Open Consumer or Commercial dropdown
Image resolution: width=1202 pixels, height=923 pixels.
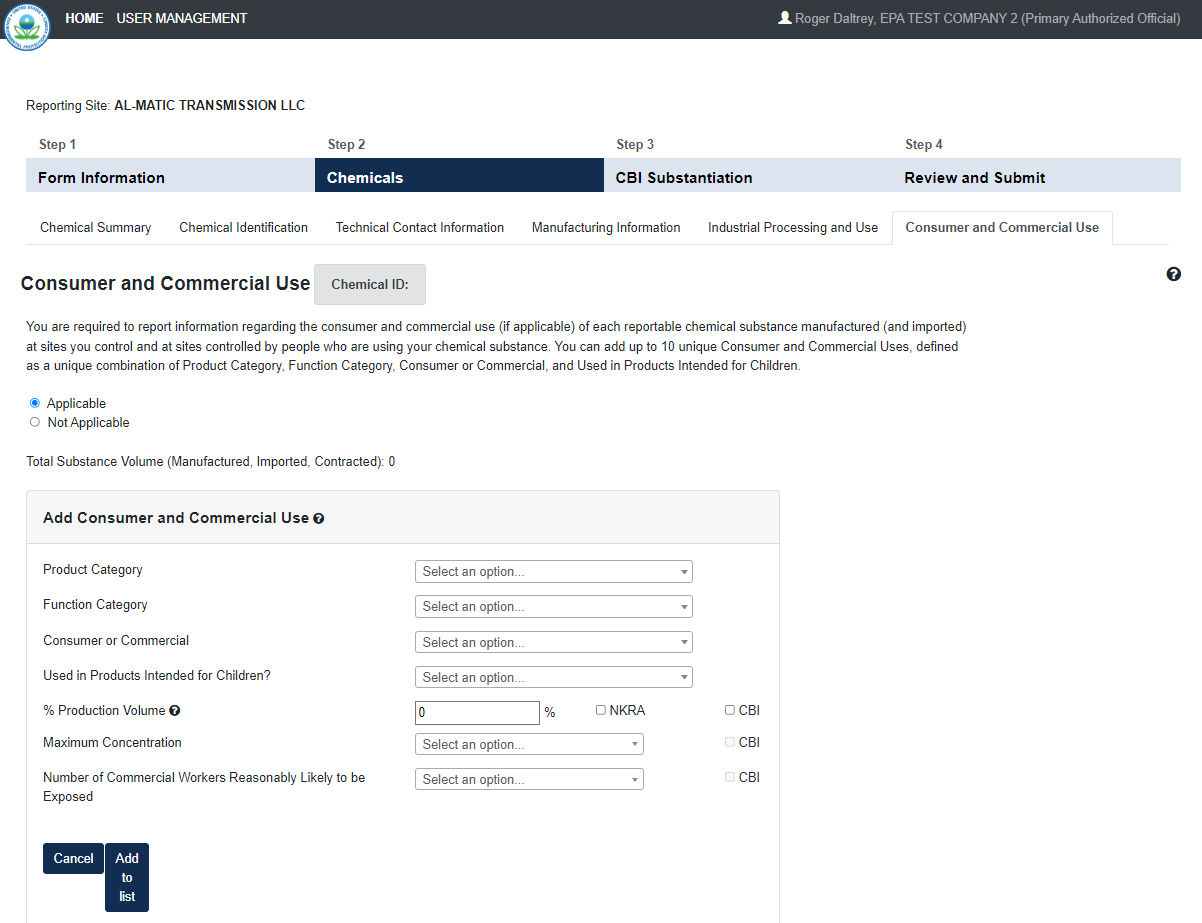pyautogui.click(x=553, y=642)
